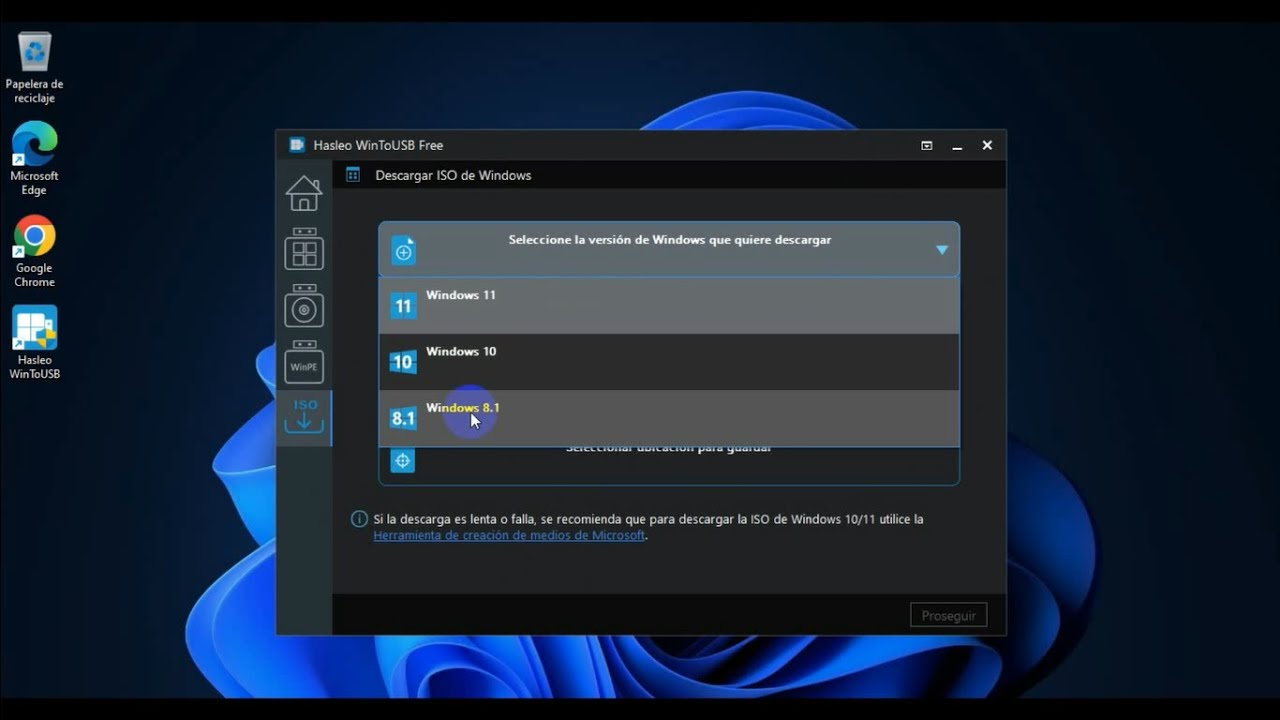
Task: Click the Descargar ISO de Windows header icon
Action: pyautogui.click(x=353, y=175)
